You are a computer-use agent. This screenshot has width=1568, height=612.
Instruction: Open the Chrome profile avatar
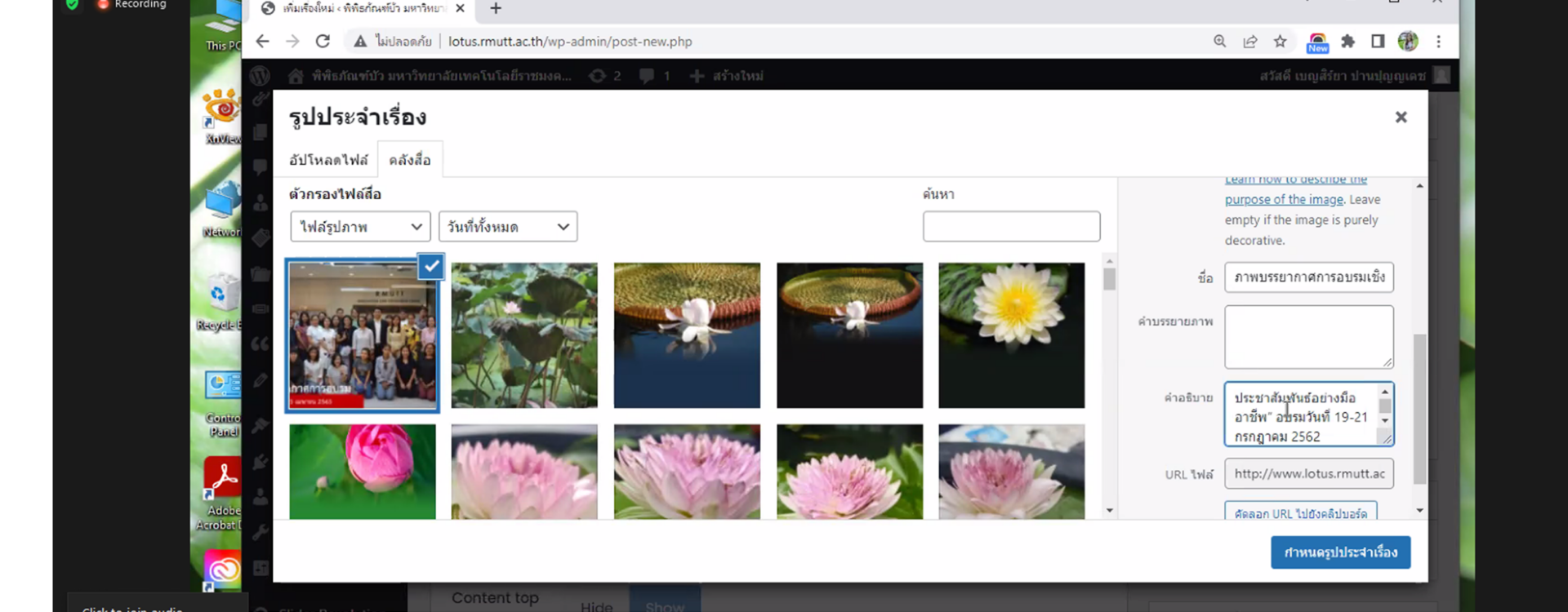point(1408,42)
